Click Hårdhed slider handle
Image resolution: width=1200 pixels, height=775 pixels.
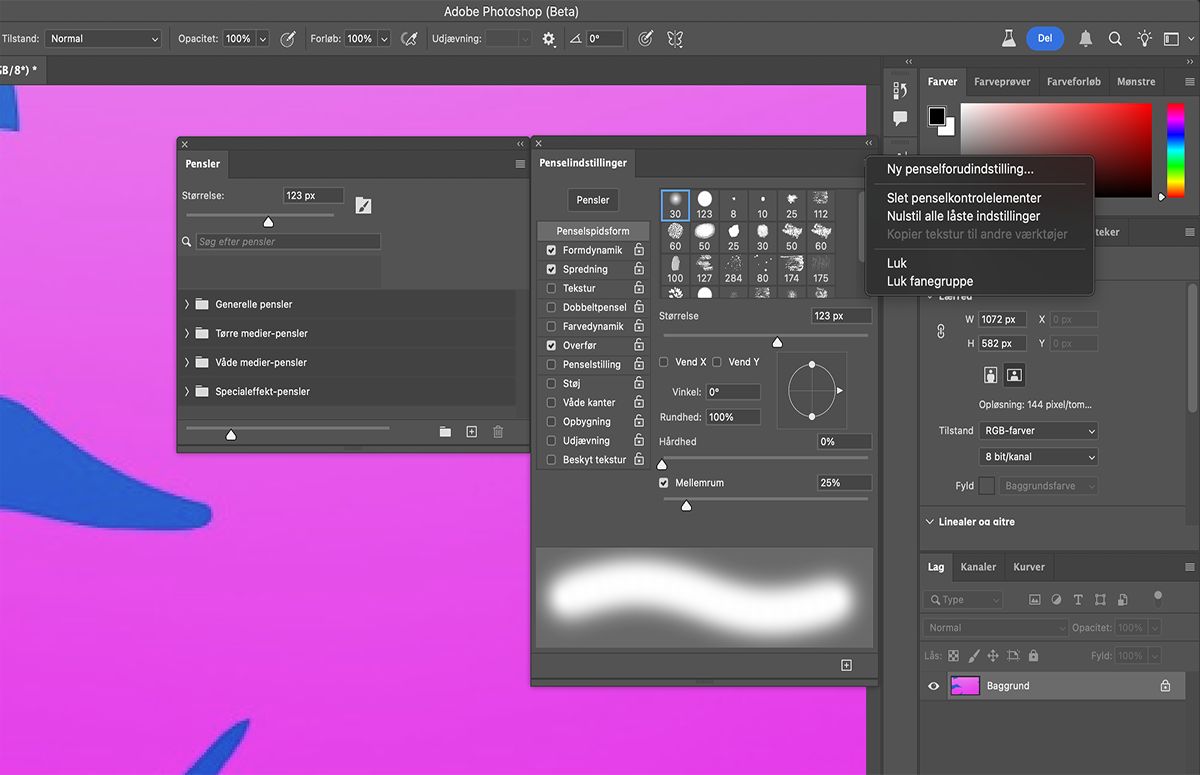(662, 464)
